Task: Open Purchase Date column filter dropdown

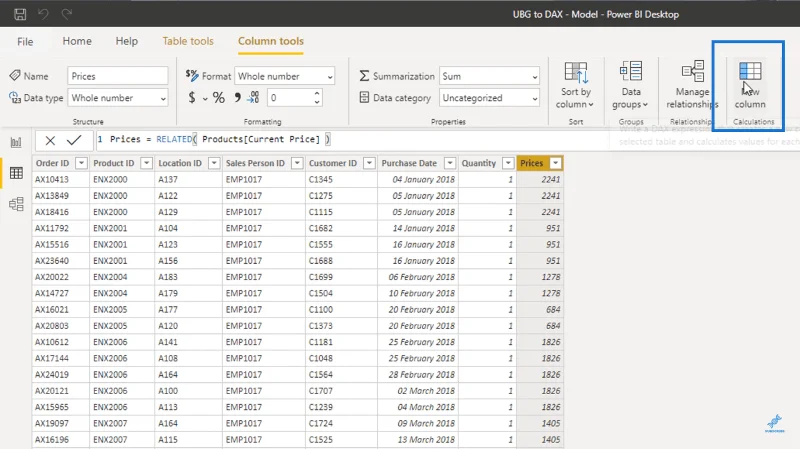Action: (450, 163)
